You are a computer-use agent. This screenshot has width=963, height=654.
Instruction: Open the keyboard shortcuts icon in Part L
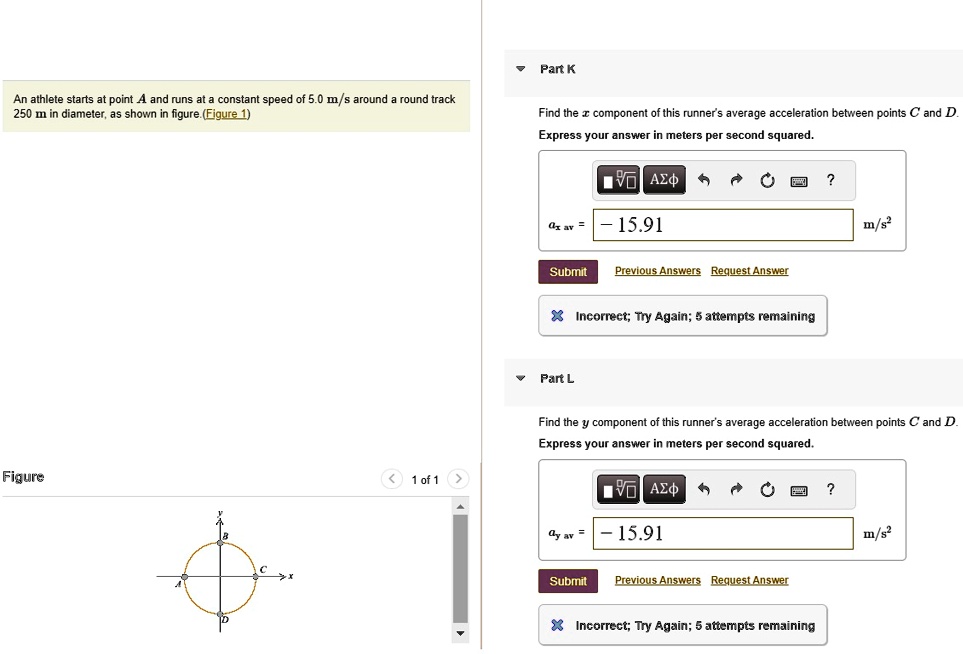[798, 488]
